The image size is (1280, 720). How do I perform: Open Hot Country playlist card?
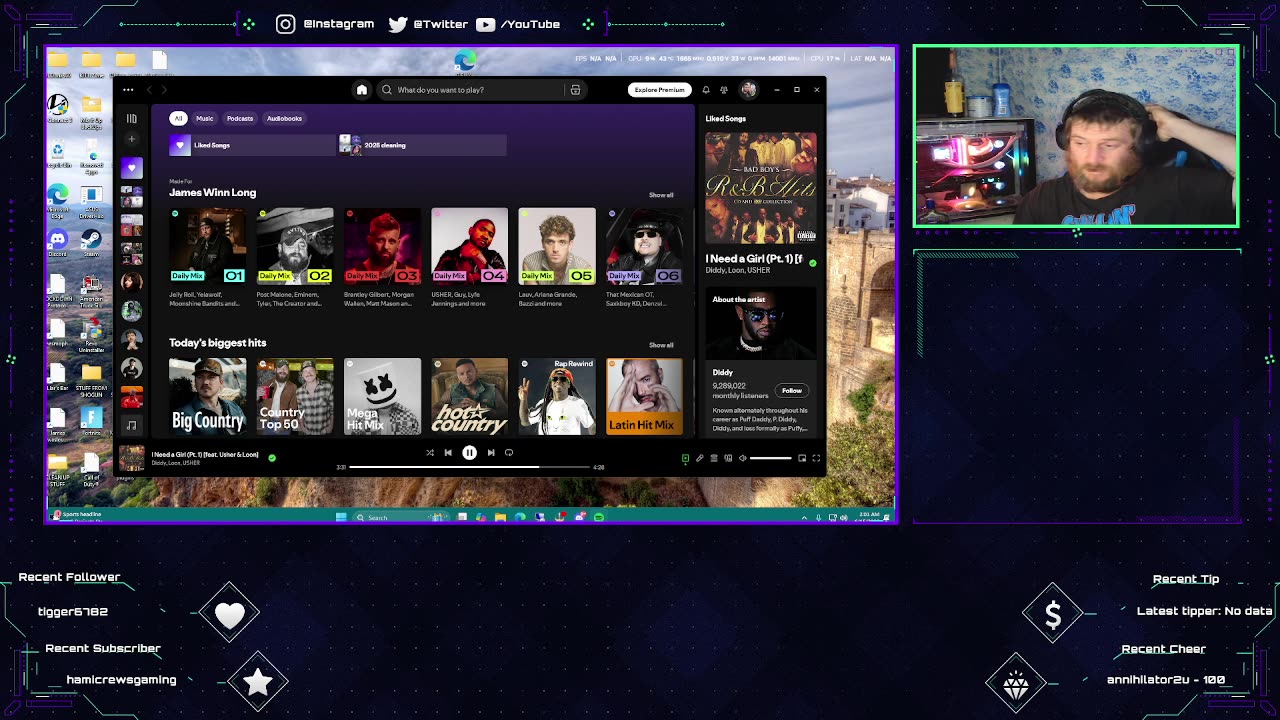[x=469, y=396]
